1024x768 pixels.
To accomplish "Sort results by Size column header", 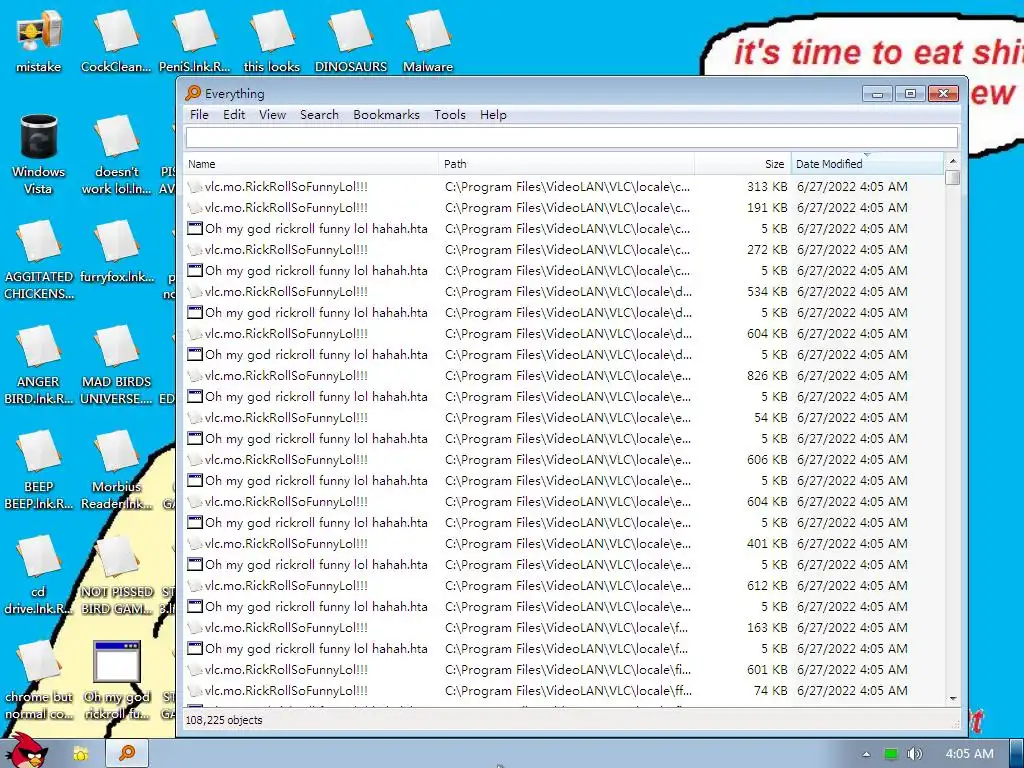I will pos(743,164).
